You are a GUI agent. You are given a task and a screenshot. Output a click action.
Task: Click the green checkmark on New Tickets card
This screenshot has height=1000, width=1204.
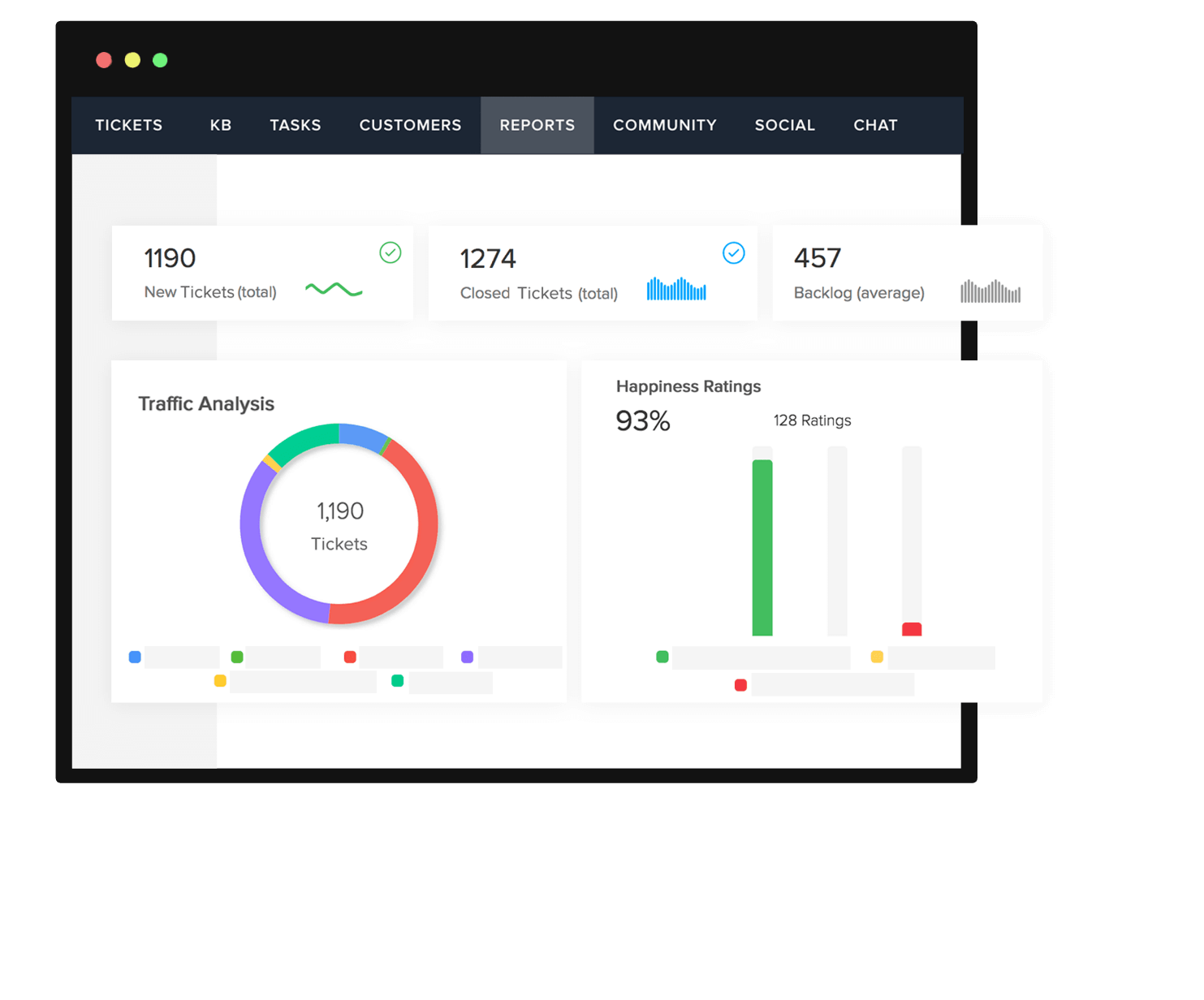391,253
